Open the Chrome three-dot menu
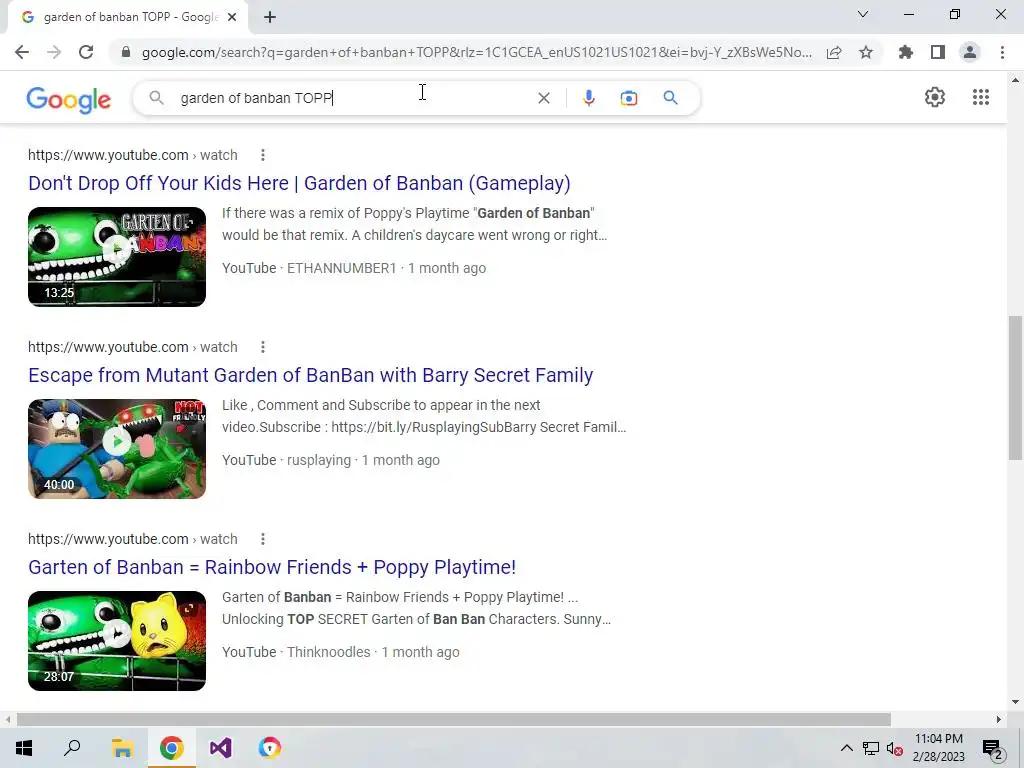The image size is (1024, 768). [x=1002, y=52]
